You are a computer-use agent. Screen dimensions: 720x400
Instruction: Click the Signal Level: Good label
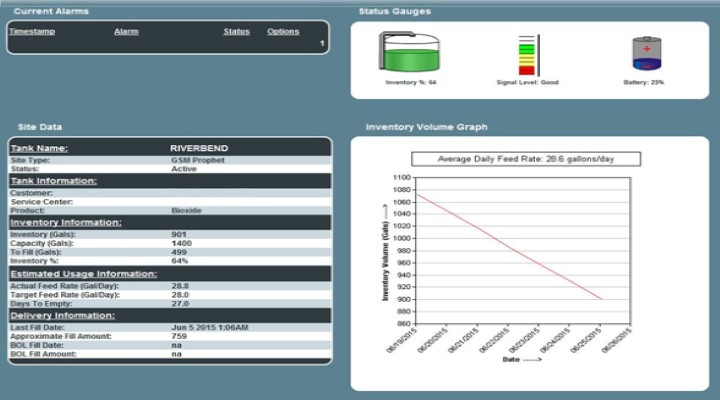pyautogui.click(x=528, y=82)
